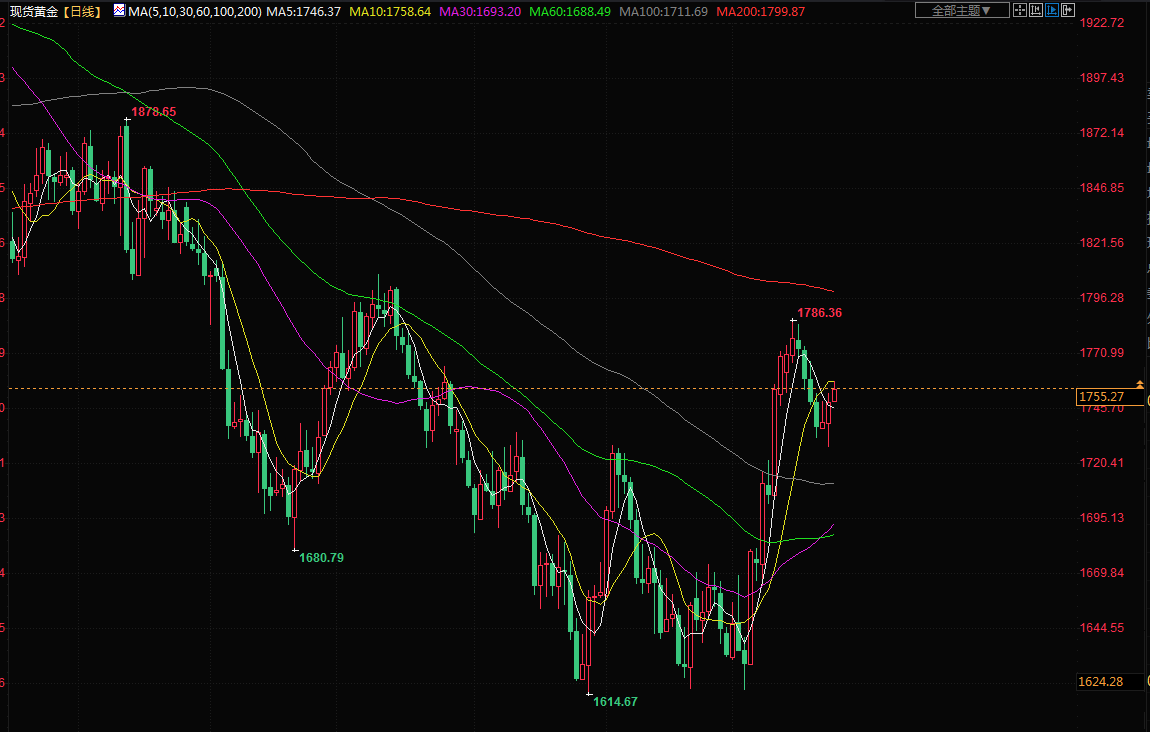Click the 1614.67 low price marker
The height and width of the screenshot is (732, 1150).
tap(615, 702)
